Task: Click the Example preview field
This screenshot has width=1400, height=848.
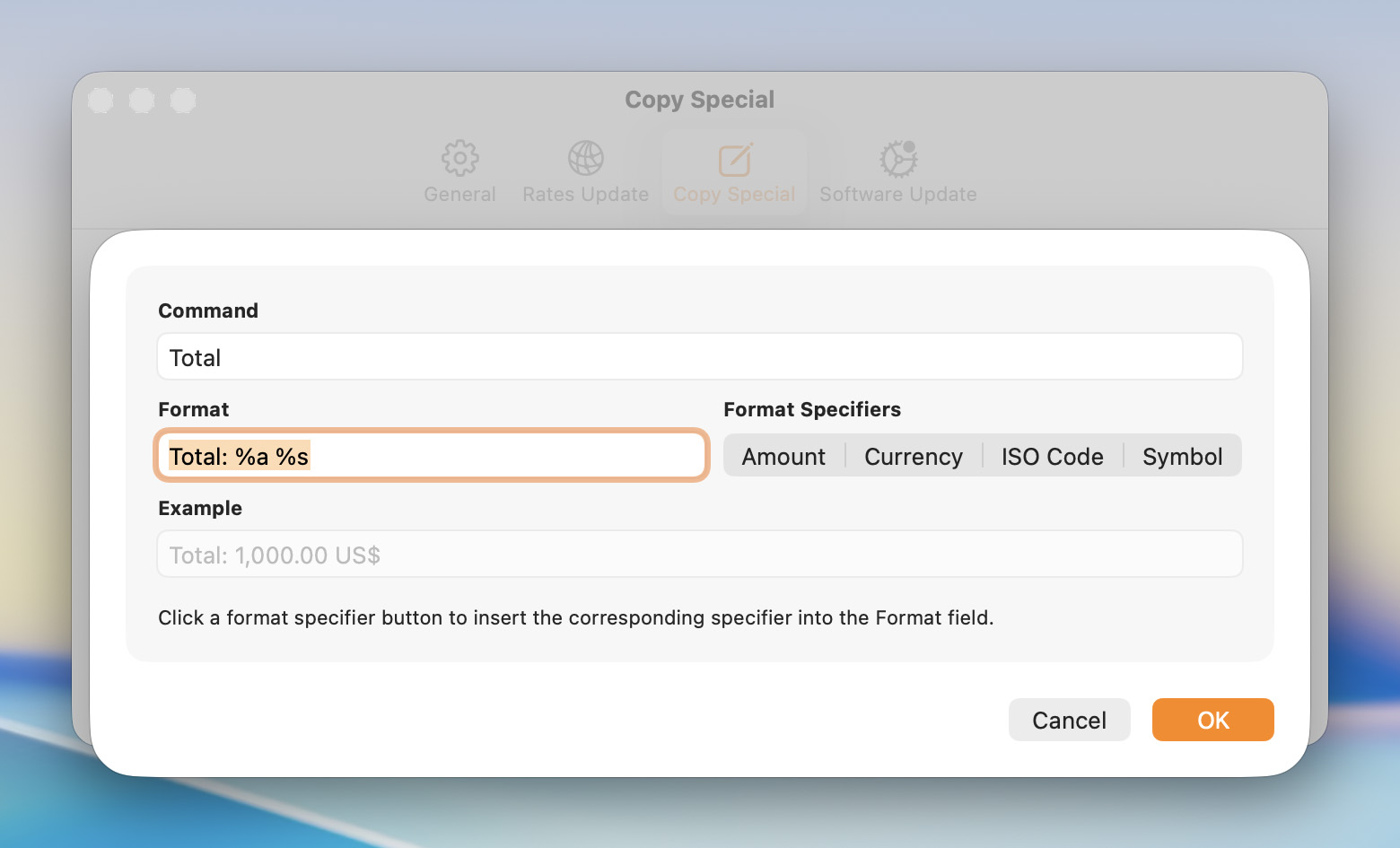Action: (700, 554)
